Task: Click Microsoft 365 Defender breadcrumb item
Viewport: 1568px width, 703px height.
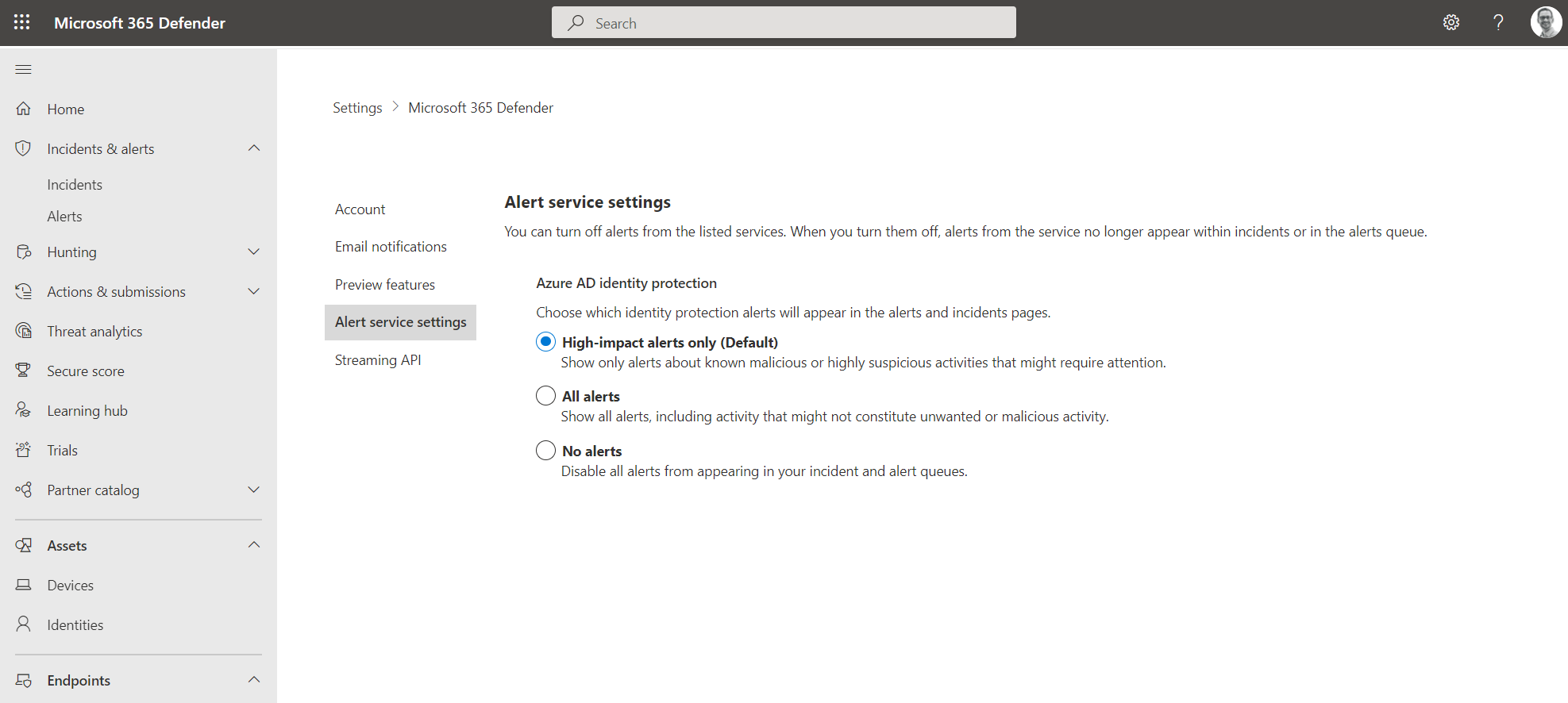Action: point(480,108)
